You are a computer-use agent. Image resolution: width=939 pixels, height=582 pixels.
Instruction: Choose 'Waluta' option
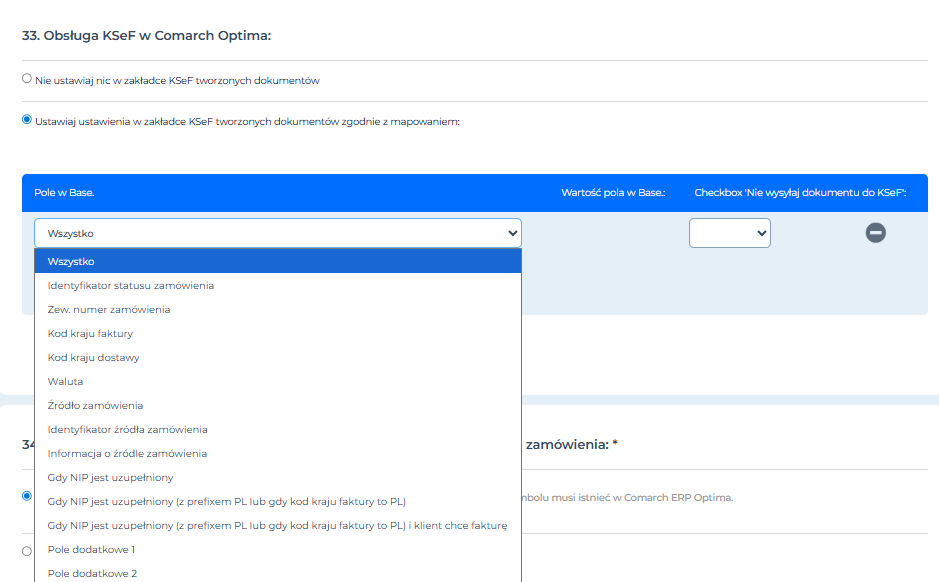click(278, 381)
